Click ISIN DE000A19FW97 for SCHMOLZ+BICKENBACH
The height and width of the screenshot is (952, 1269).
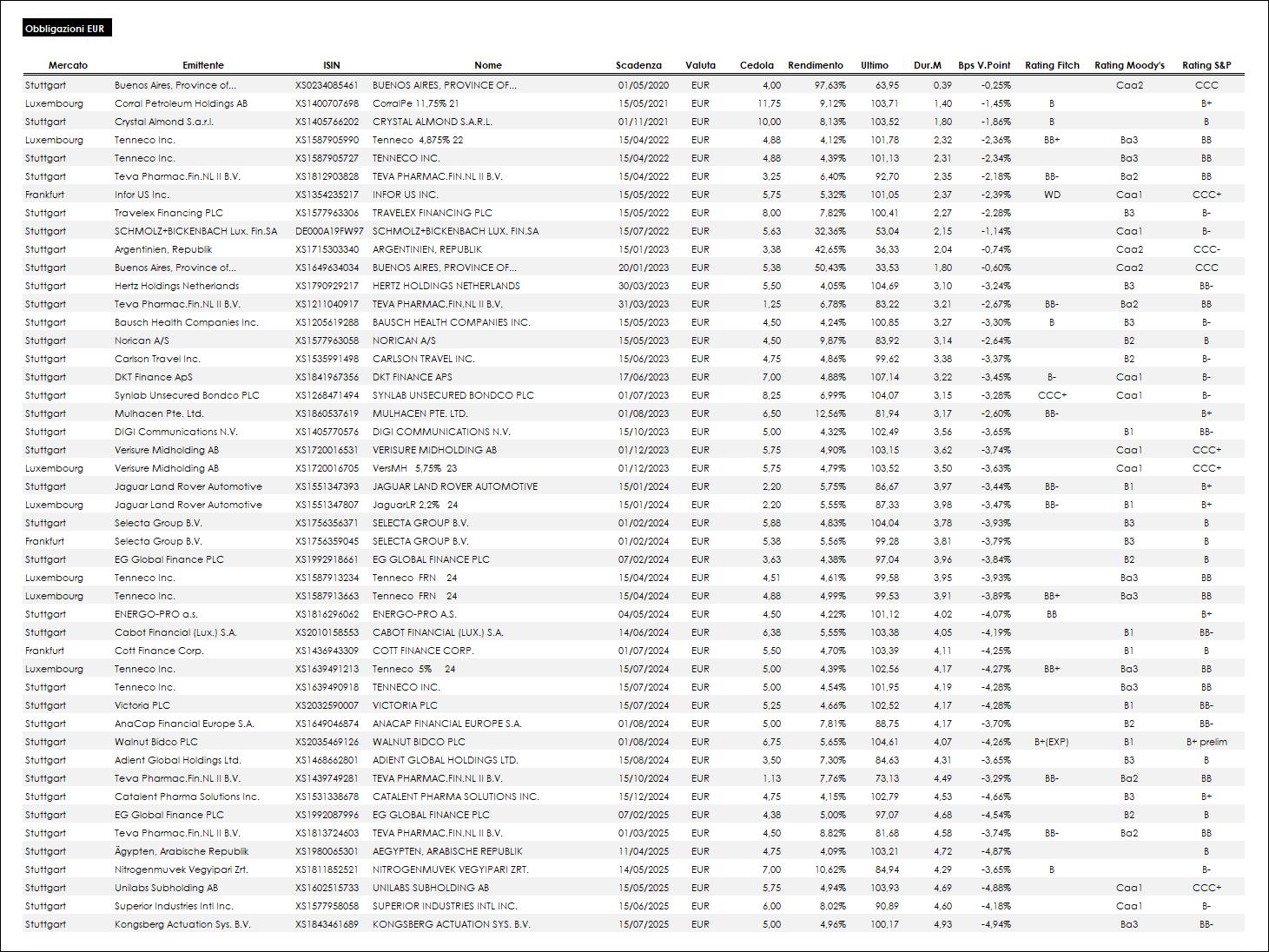click(329, 231)
